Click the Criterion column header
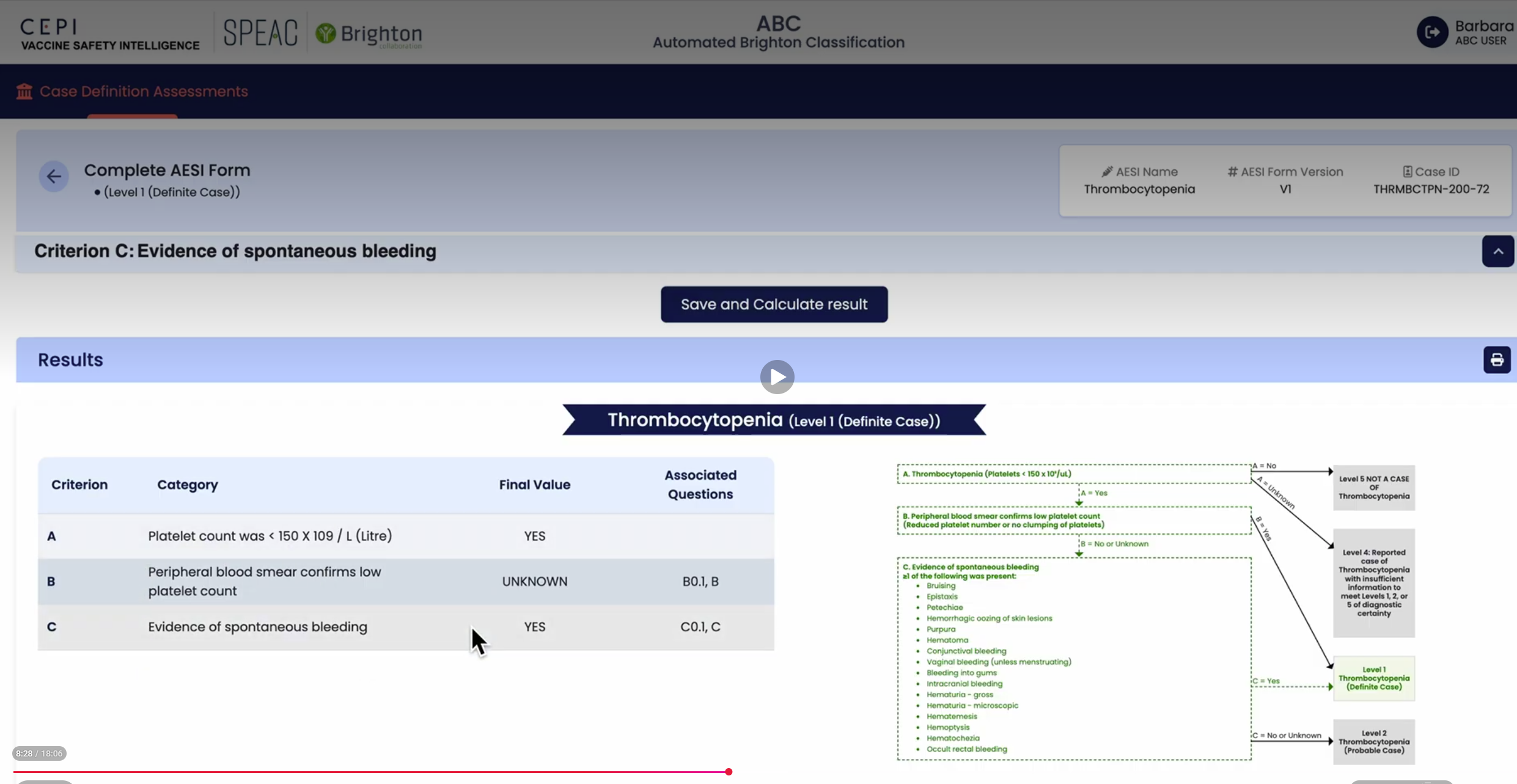Screen dimensions: 1517x784 (79, 485)
